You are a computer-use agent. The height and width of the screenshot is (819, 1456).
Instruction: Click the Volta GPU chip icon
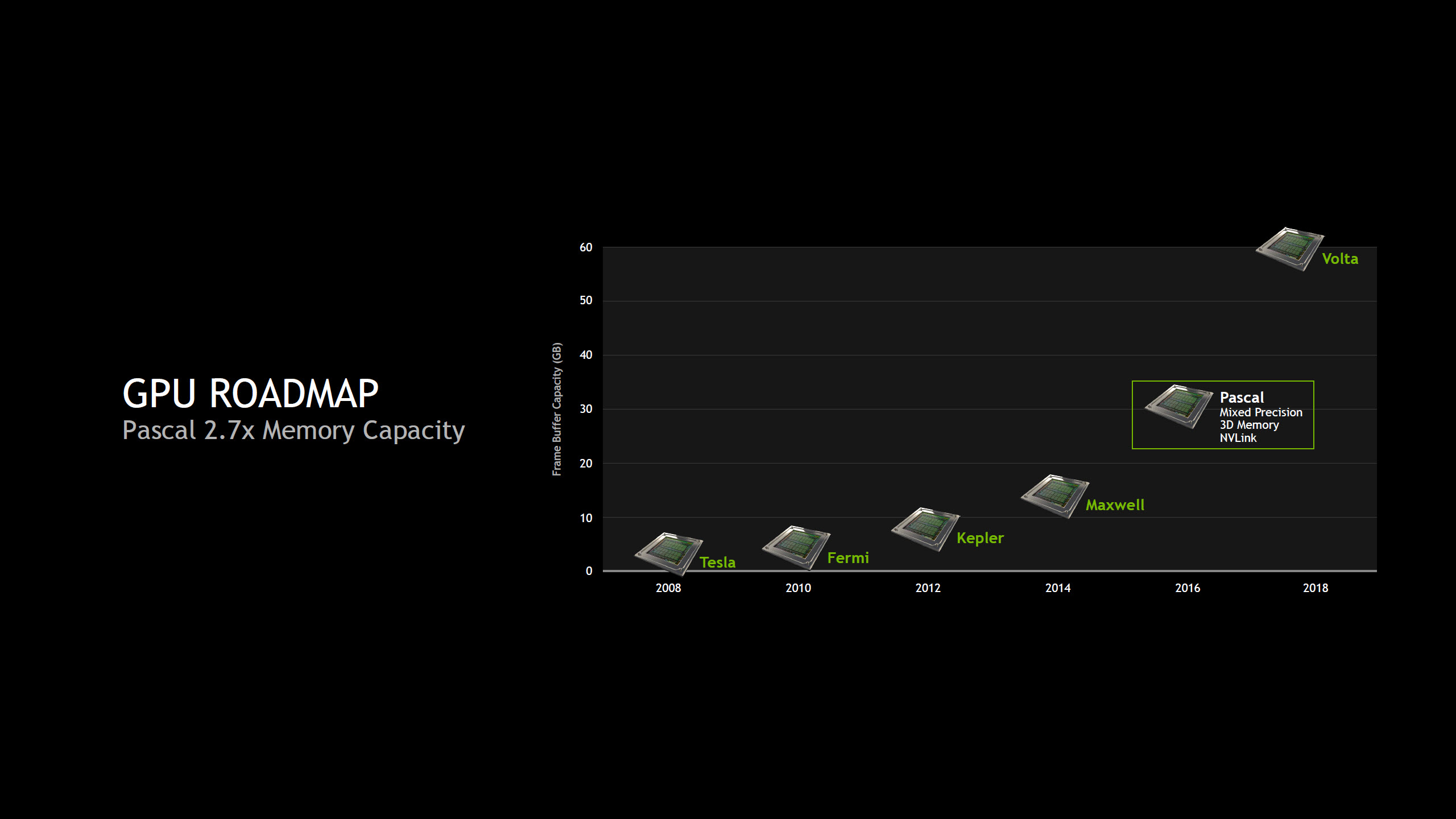(1290, 249)
